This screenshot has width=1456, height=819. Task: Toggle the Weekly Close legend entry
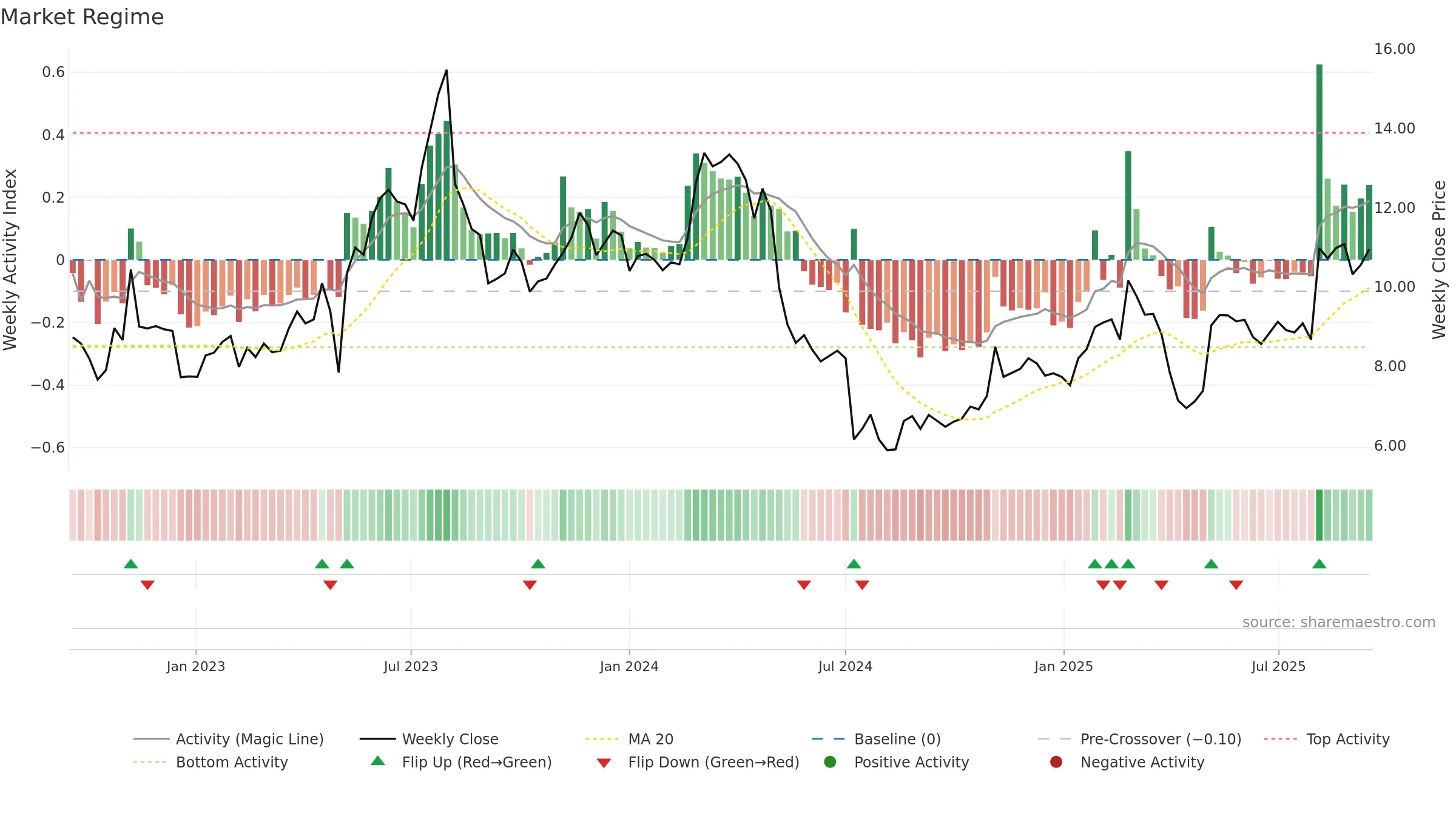429,739
